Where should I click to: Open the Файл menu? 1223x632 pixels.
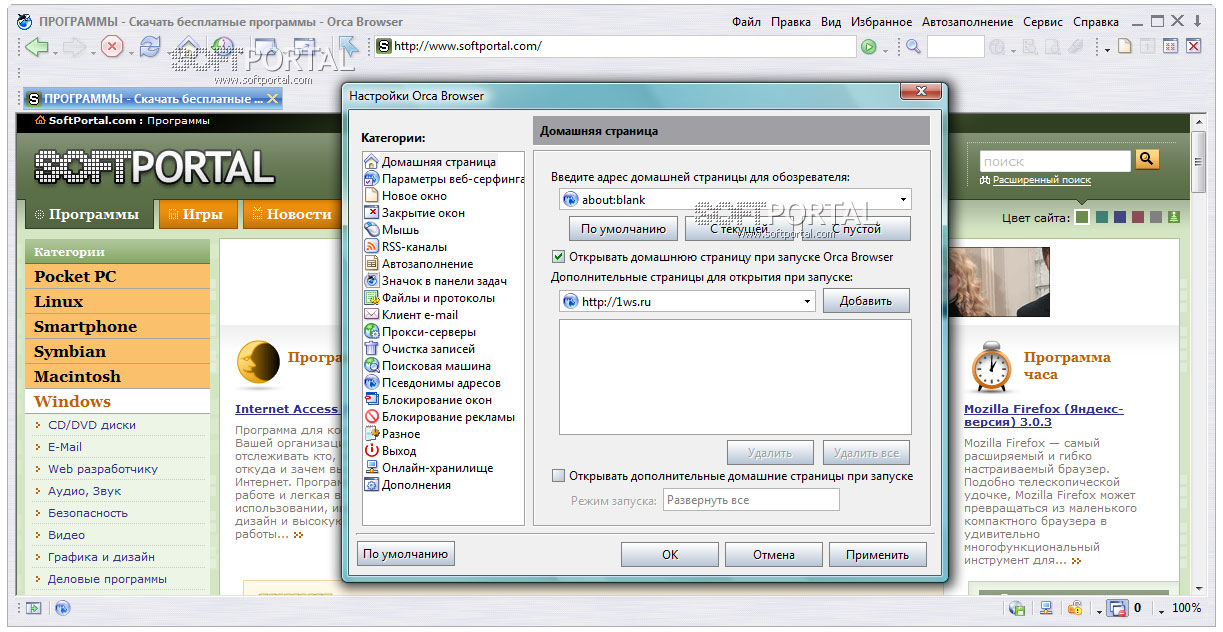click(x=746, y=22)
